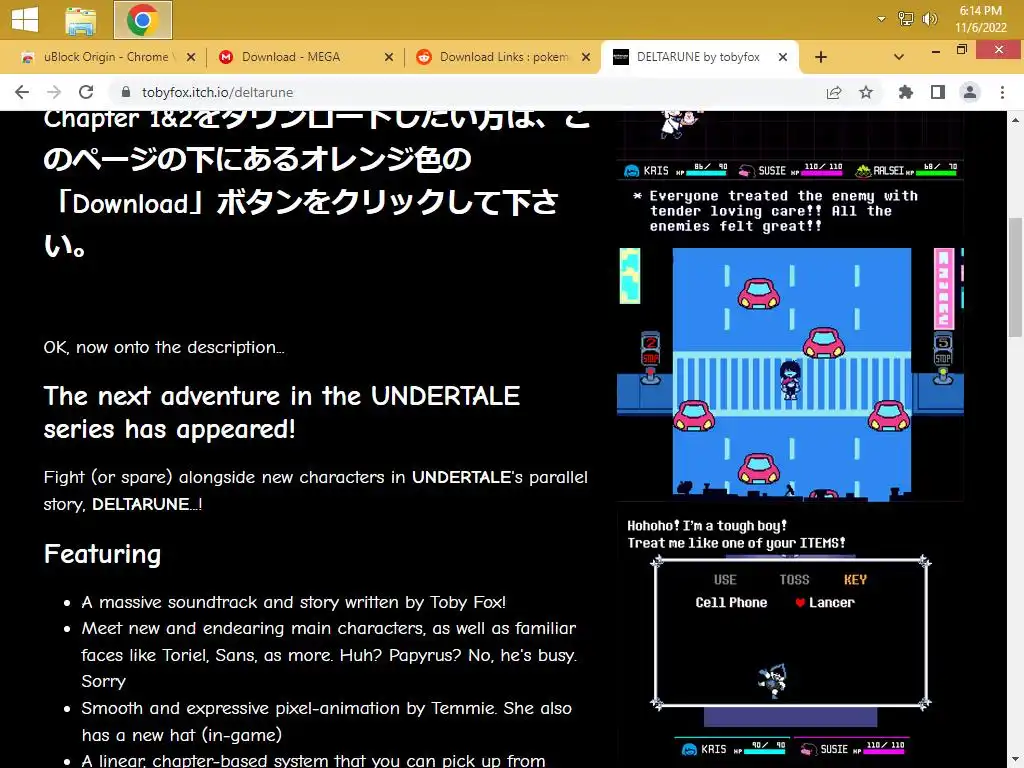Viewport: 1024px width, 768px height.
Task: Go forward to the next page
Action: (54, 92)
